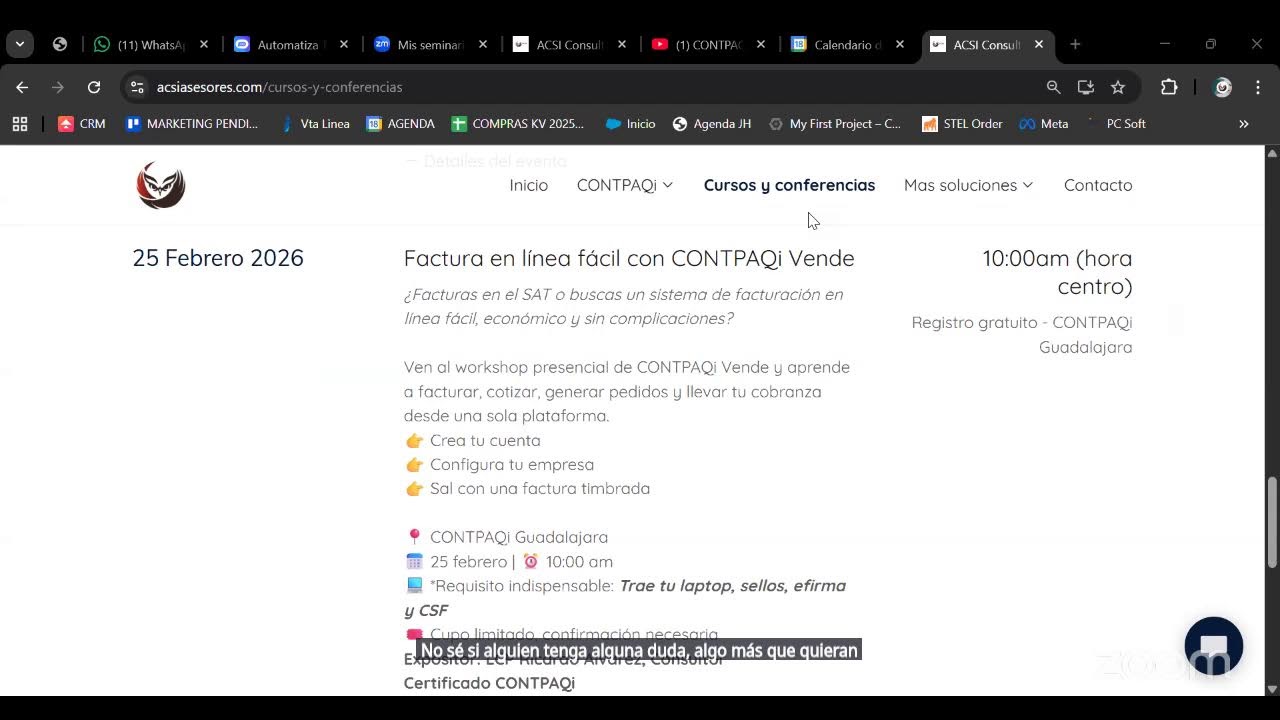Close the Calendario tab
Viewport: 1280px width, 720px height.
click(900, 44)
